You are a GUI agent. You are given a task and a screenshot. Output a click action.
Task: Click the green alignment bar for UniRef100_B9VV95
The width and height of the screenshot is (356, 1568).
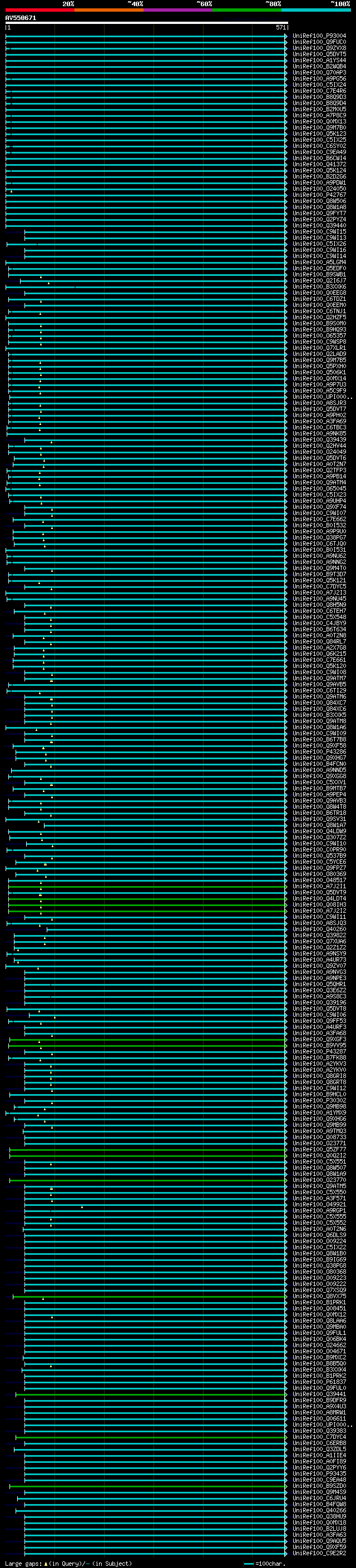pos(147,1046)
